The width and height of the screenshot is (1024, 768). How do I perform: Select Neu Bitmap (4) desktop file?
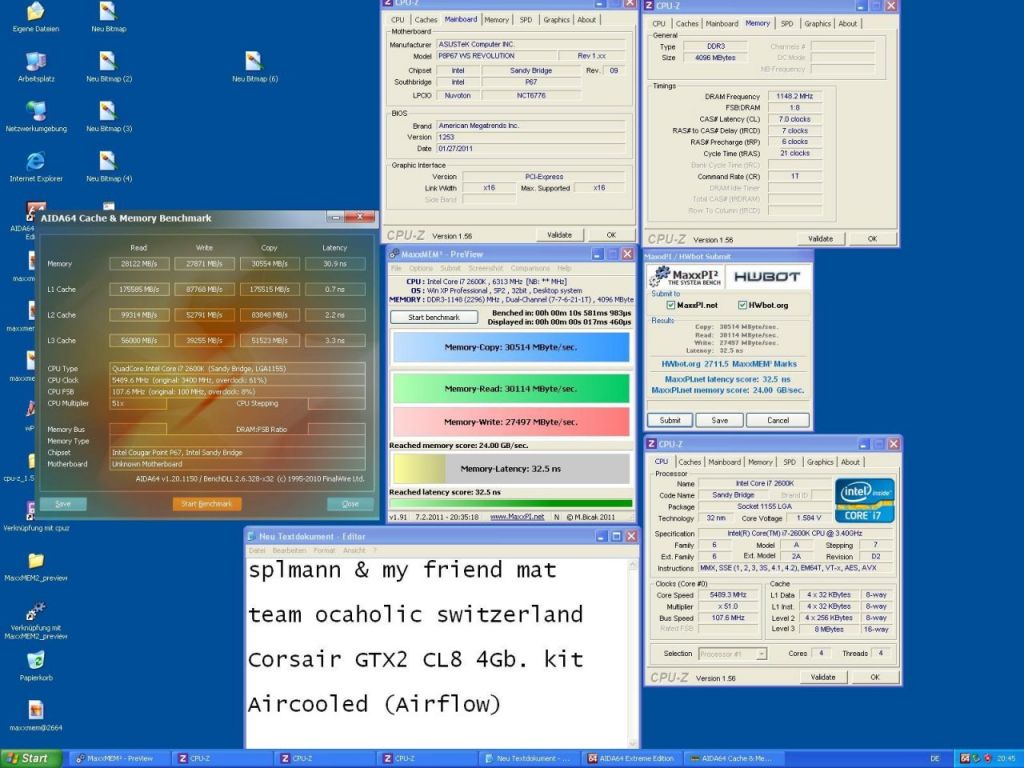108,166
